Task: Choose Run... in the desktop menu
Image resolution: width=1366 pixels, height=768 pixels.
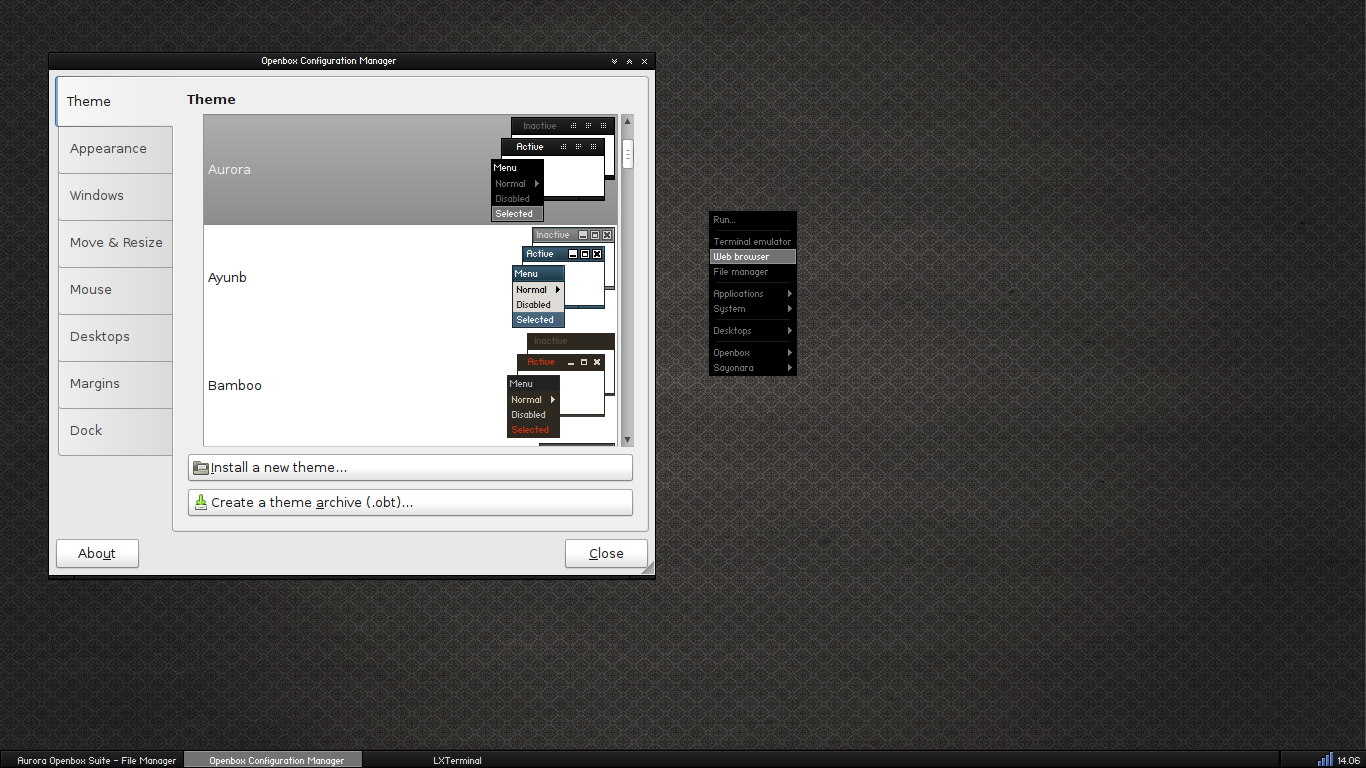Action: click(x=753, y=220)
